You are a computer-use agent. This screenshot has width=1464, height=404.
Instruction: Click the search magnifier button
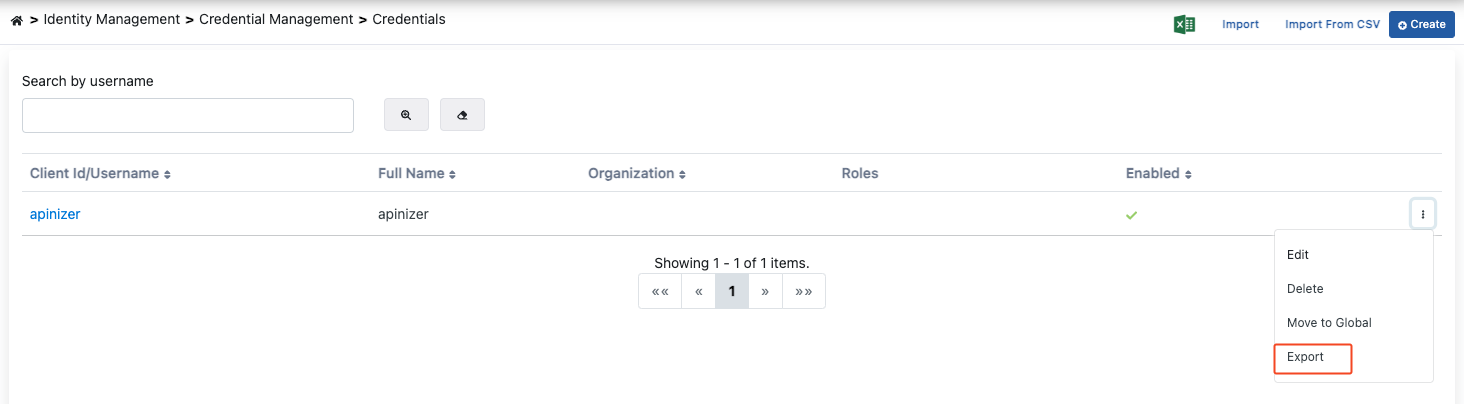(x=406, y=115)
